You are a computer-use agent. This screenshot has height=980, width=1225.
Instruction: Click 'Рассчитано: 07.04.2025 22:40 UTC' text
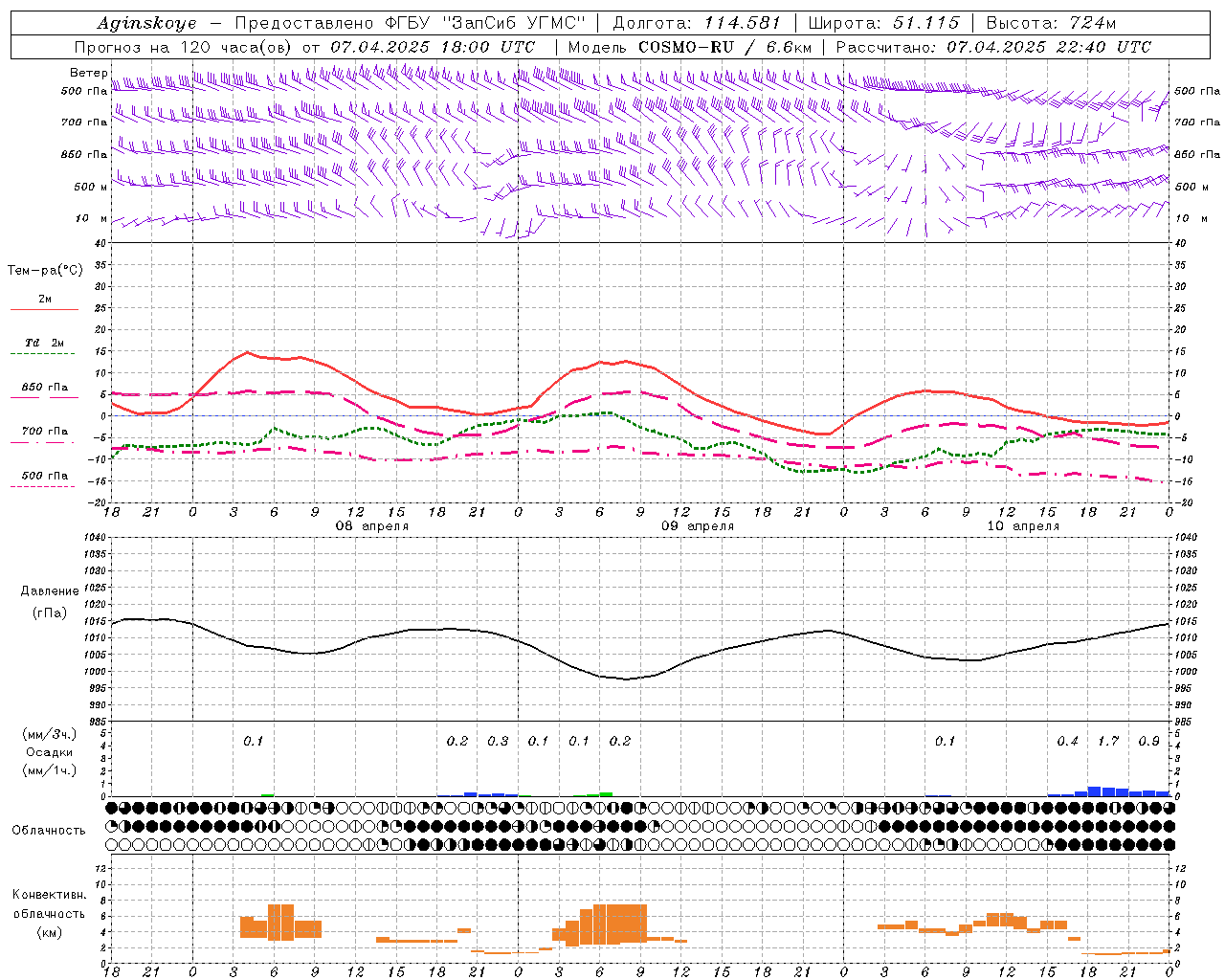click(x=993, y=47)
